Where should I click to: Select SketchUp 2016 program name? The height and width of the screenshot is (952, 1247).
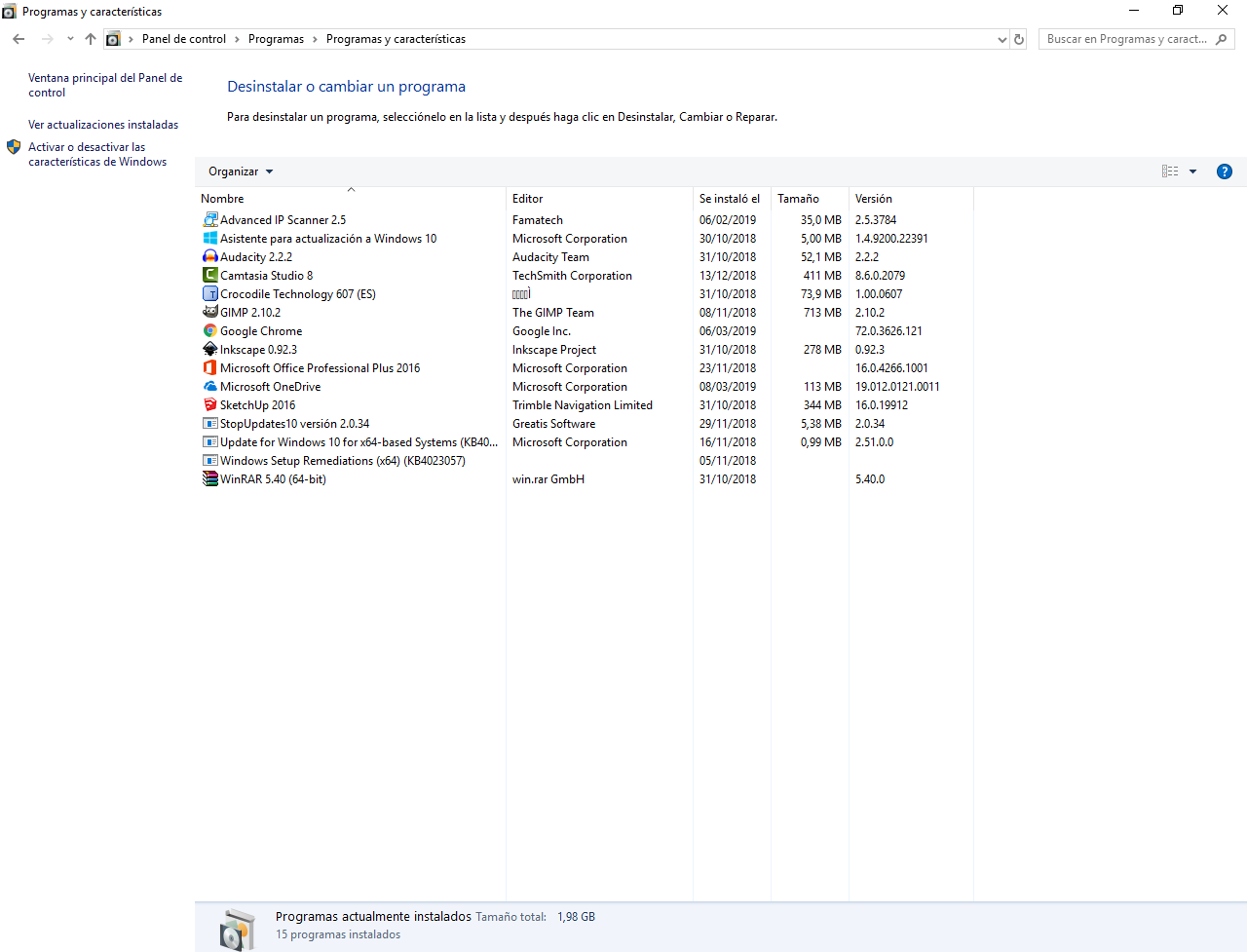click(258, 405)
